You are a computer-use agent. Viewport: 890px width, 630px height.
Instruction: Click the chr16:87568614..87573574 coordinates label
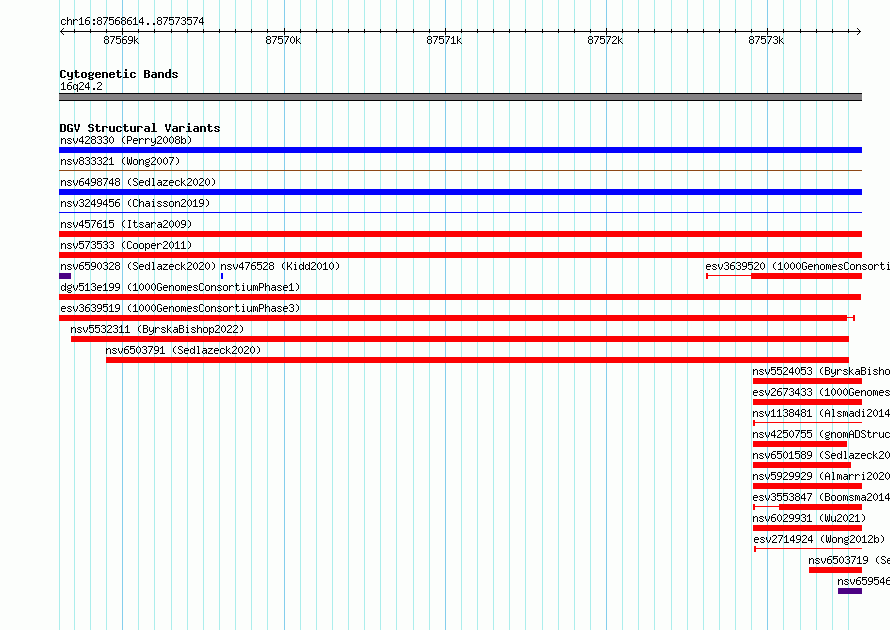click(132, 22)
